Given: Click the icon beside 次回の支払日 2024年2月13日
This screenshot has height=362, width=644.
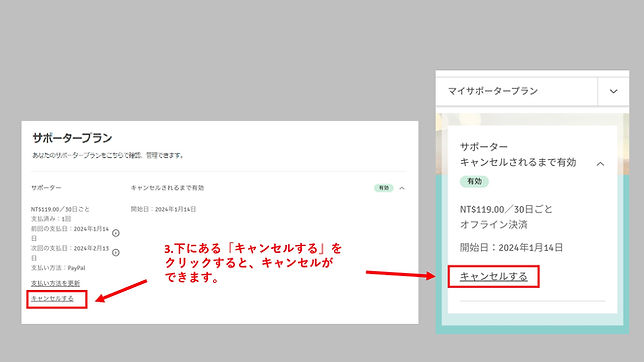Looking at the screenshot, I should point(116,252).
